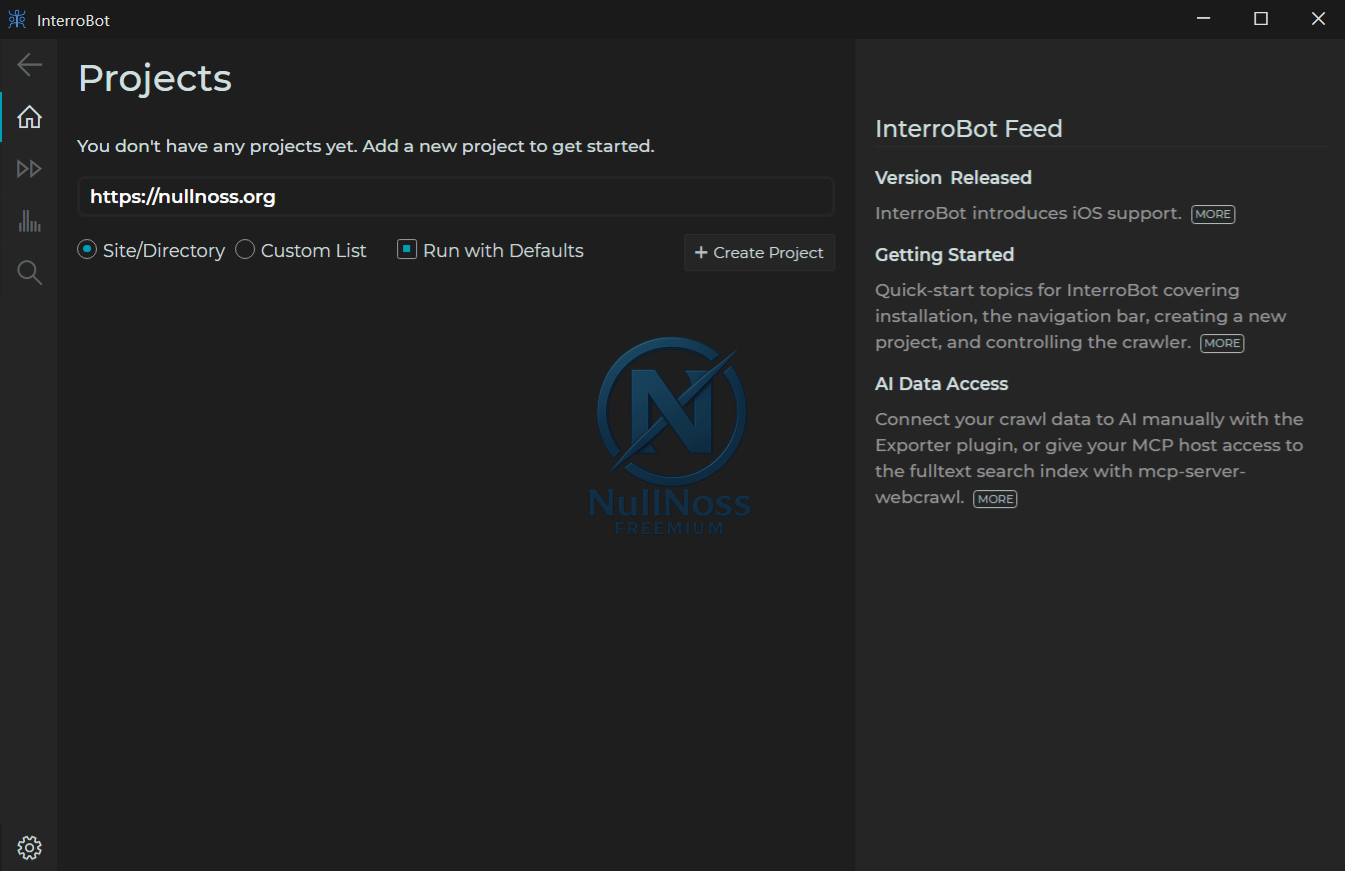Open the reports bar-chart view
This screenshot has width=1345, height=871.
pyautogui.click(x=29, y=220)
